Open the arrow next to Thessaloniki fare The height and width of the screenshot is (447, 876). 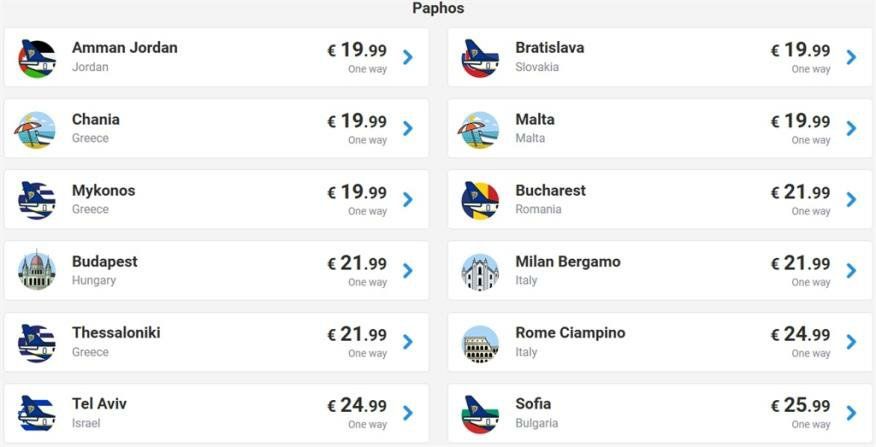(408, 342)
